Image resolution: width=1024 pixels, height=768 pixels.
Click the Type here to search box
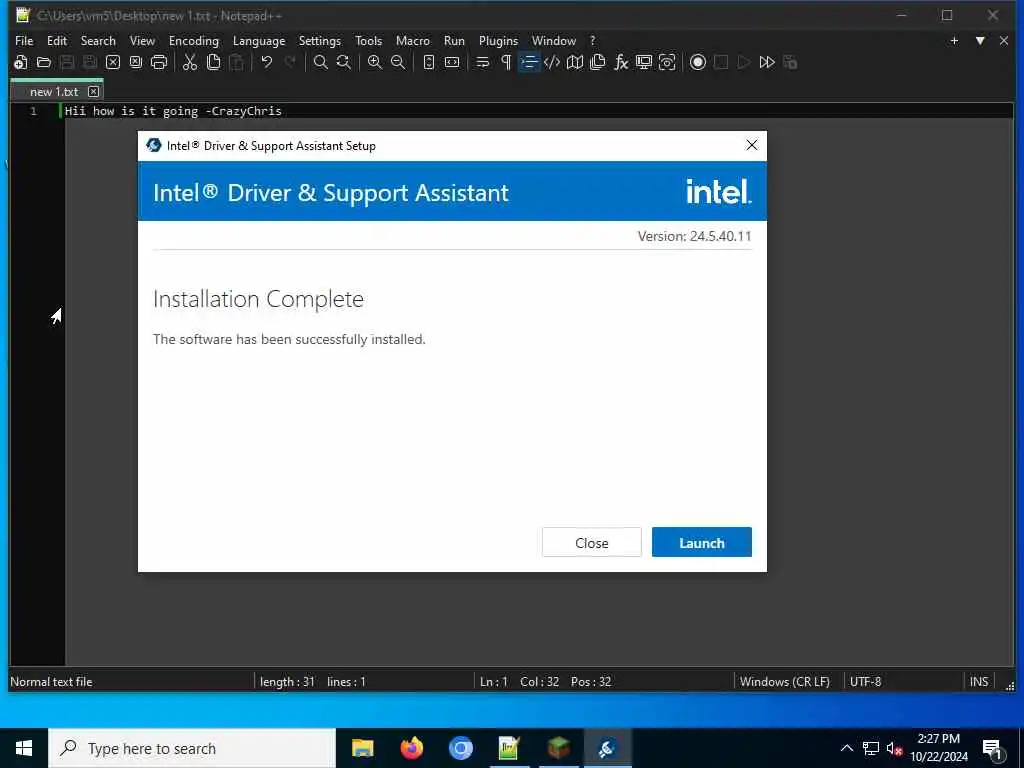click(192, 748)
